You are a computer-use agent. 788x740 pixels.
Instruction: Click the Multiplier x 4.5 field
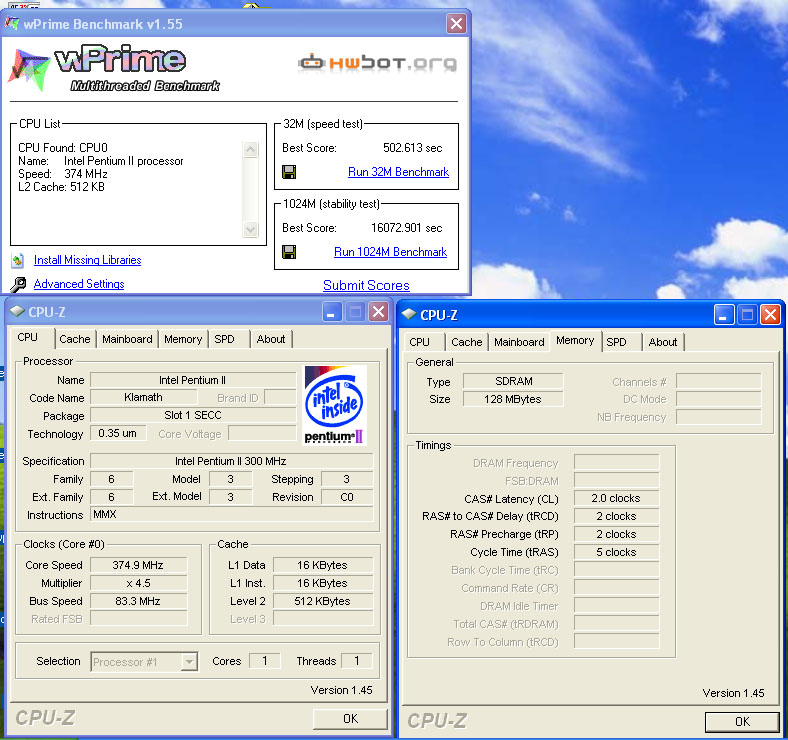[x=138, y=583]
